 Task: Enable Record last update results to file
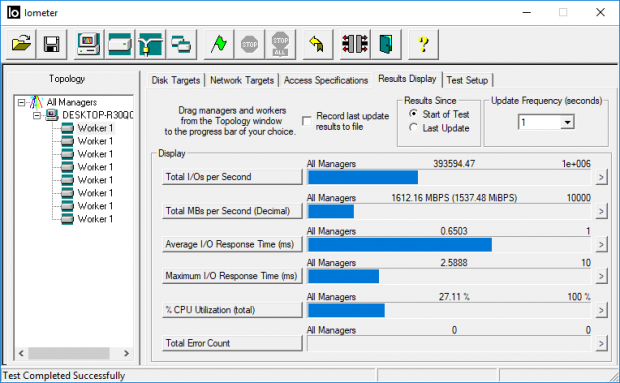click(x=306, y=121)
